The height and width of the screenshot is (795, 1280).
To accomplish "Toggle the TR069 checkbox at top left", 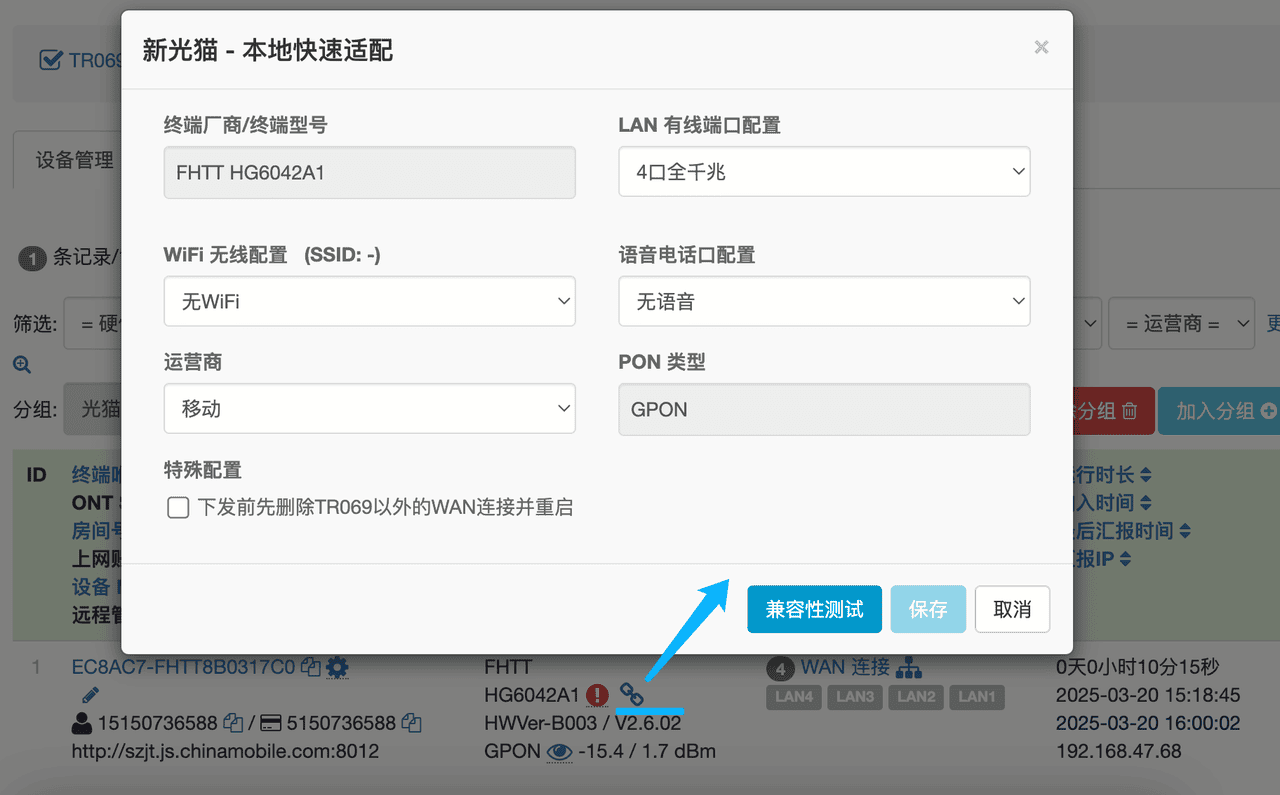I will [x=50, y=61].
